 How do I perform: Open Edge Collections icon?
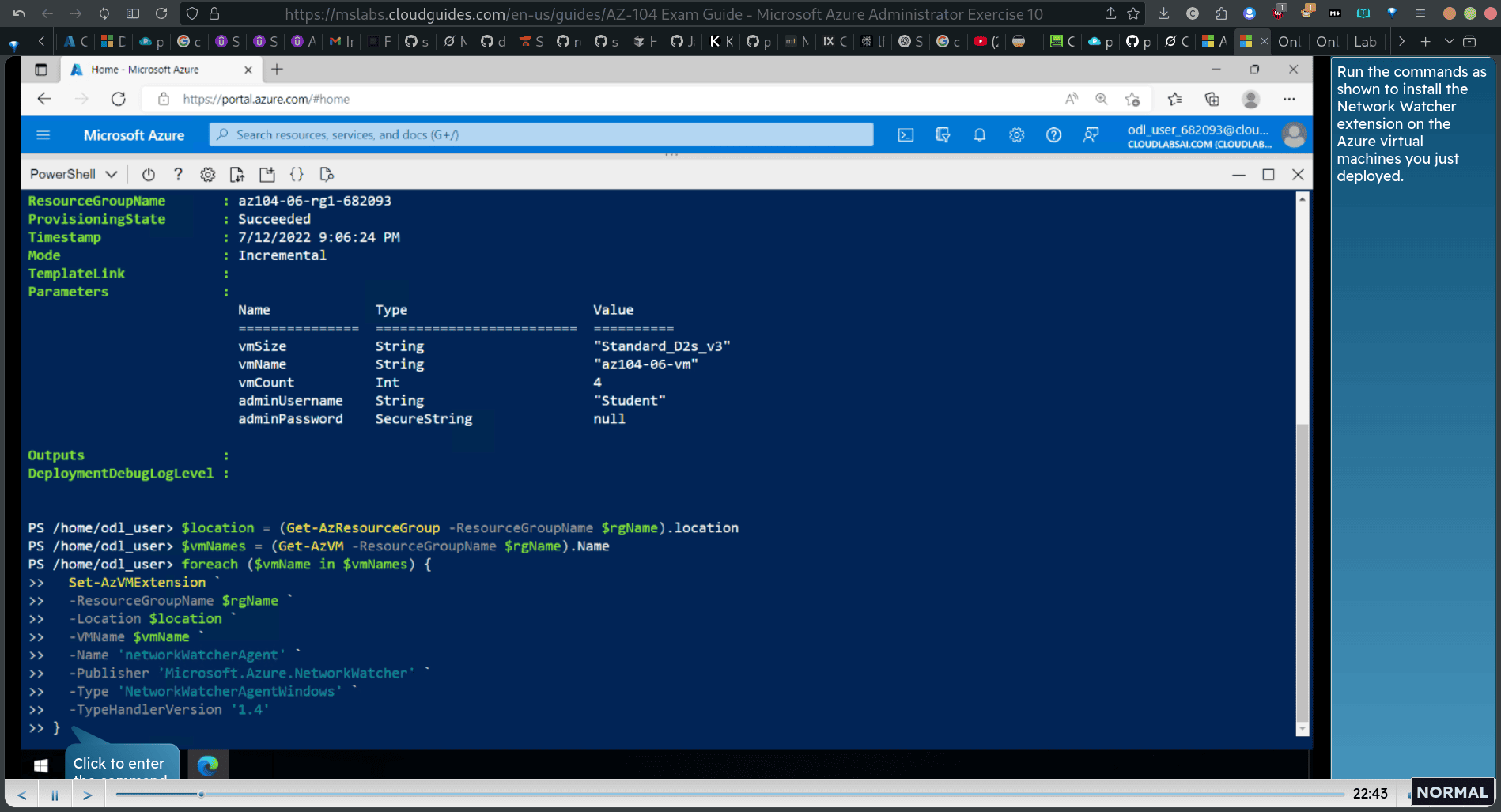[x=1212, y=99]
